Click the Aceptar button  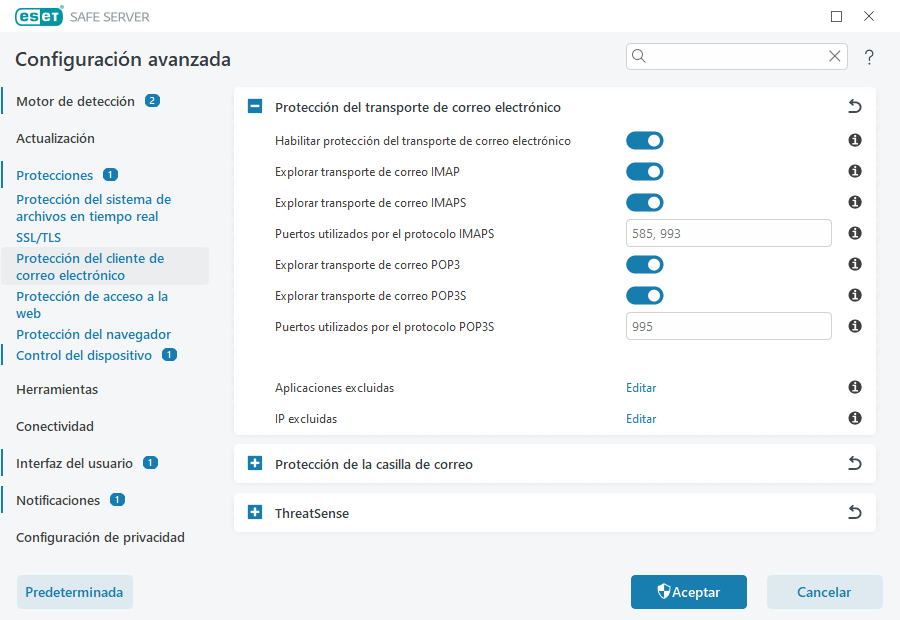pos(688,592)
